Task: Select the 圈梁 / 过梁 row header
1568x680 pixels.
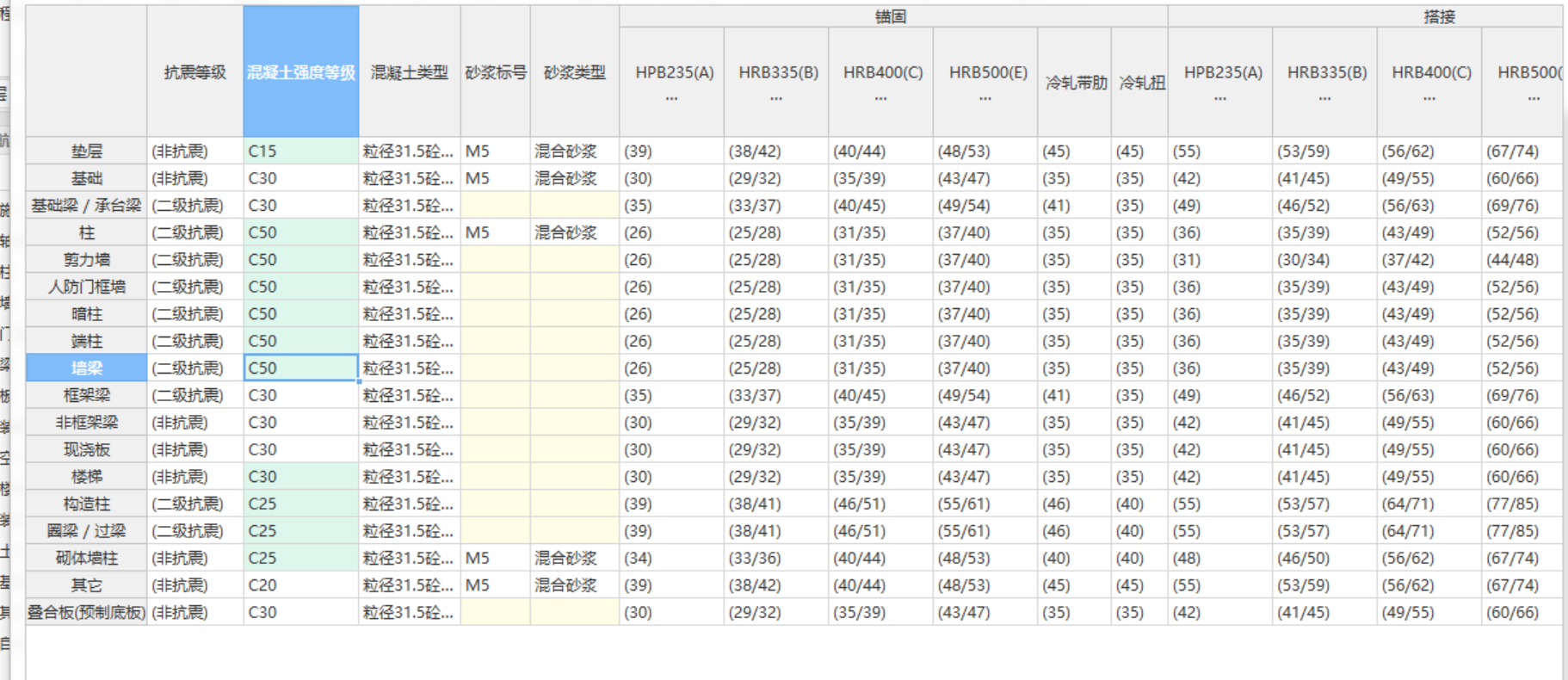Action: click(x=87, y=531)
